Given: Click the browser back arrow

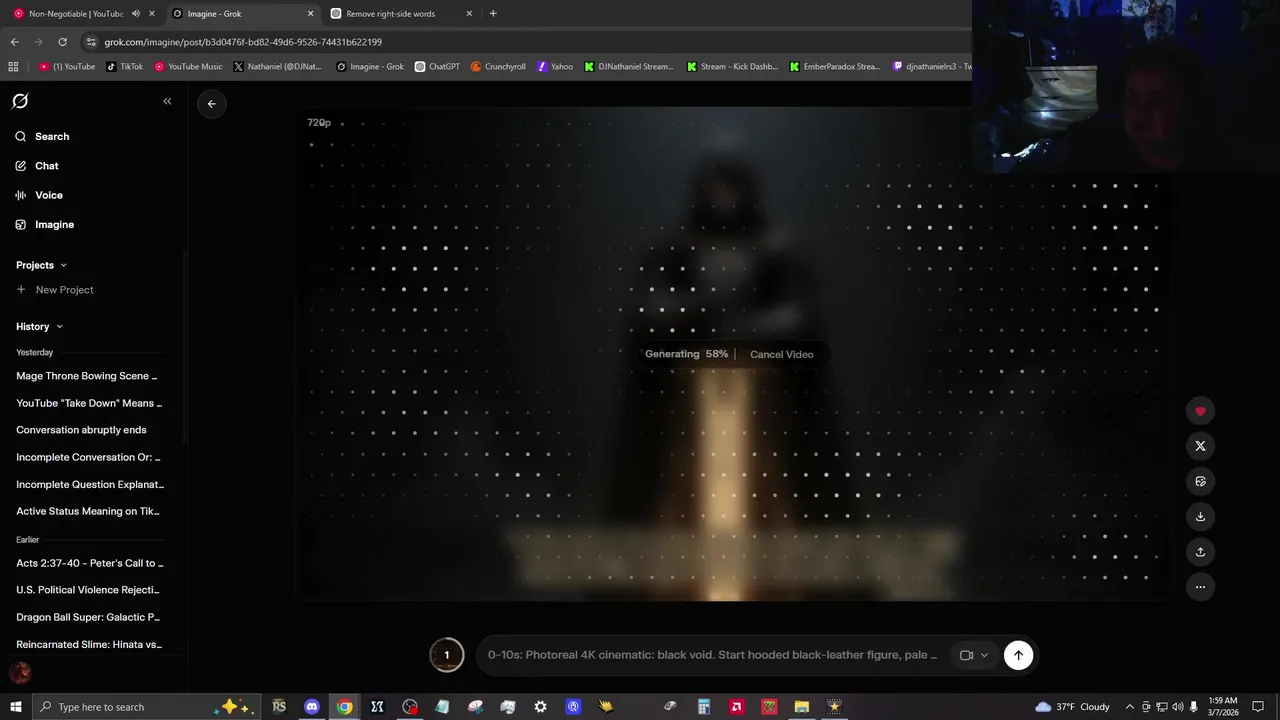Looking at the screenshot, I should click(14, 42).
